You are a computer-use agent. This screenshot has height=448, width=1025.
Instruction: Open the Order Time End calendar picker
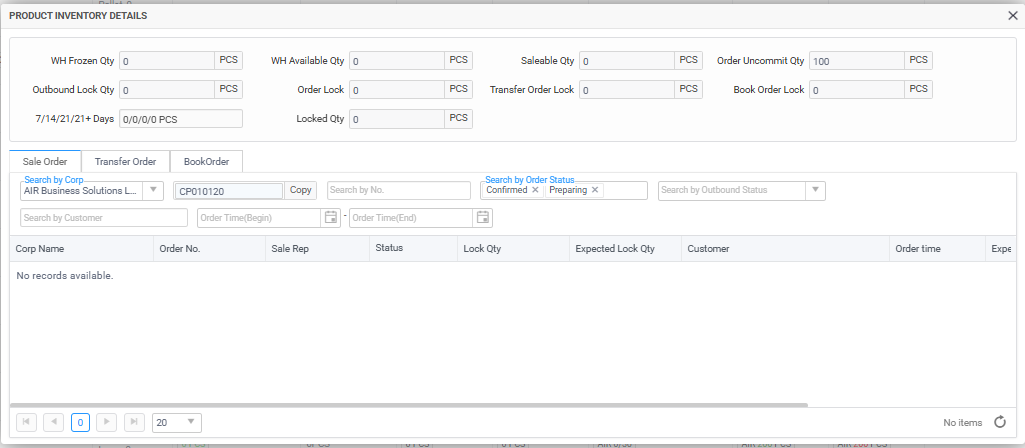click(x=483, y=218)
